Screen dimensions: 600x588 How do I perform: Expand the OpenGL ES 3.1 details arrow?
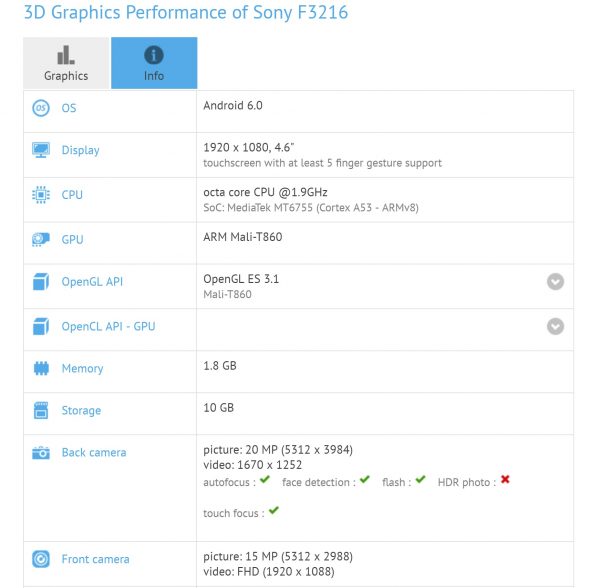click(x=555, y=282)
